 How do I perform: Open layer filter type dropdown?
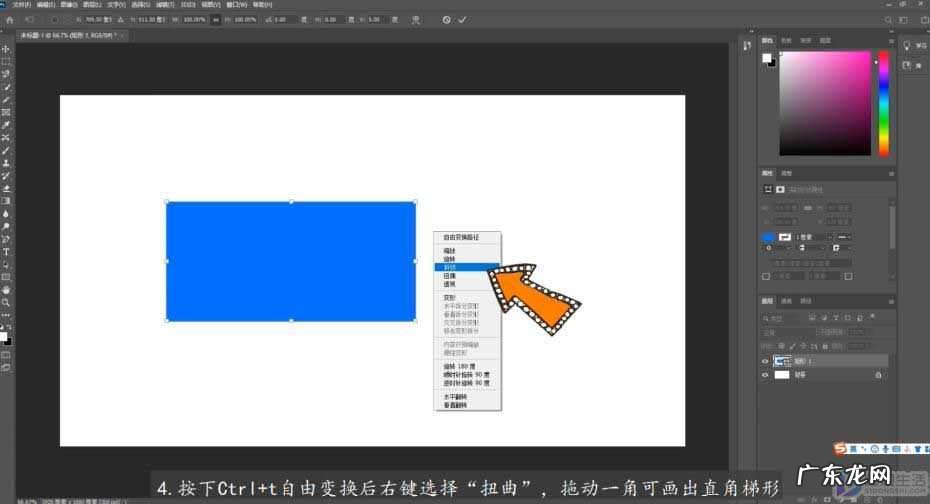[783, 318]
